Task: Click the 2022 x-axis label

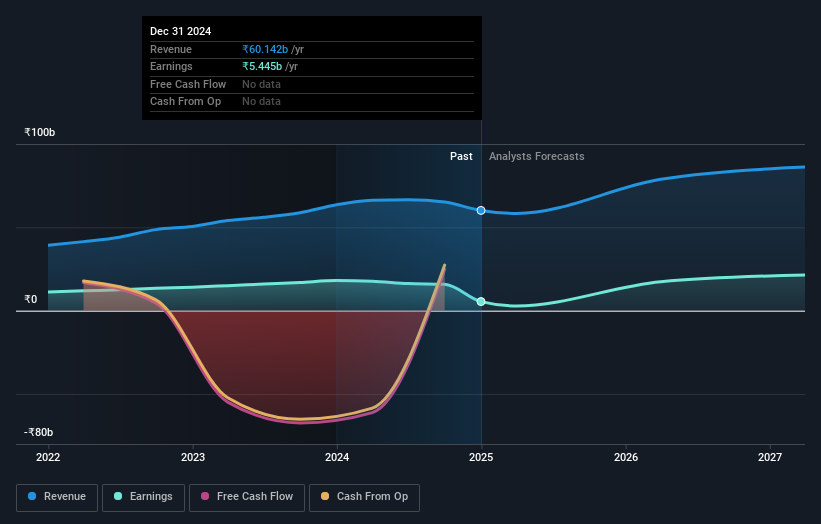Action: pyautogui.click(x=48, y=458)
